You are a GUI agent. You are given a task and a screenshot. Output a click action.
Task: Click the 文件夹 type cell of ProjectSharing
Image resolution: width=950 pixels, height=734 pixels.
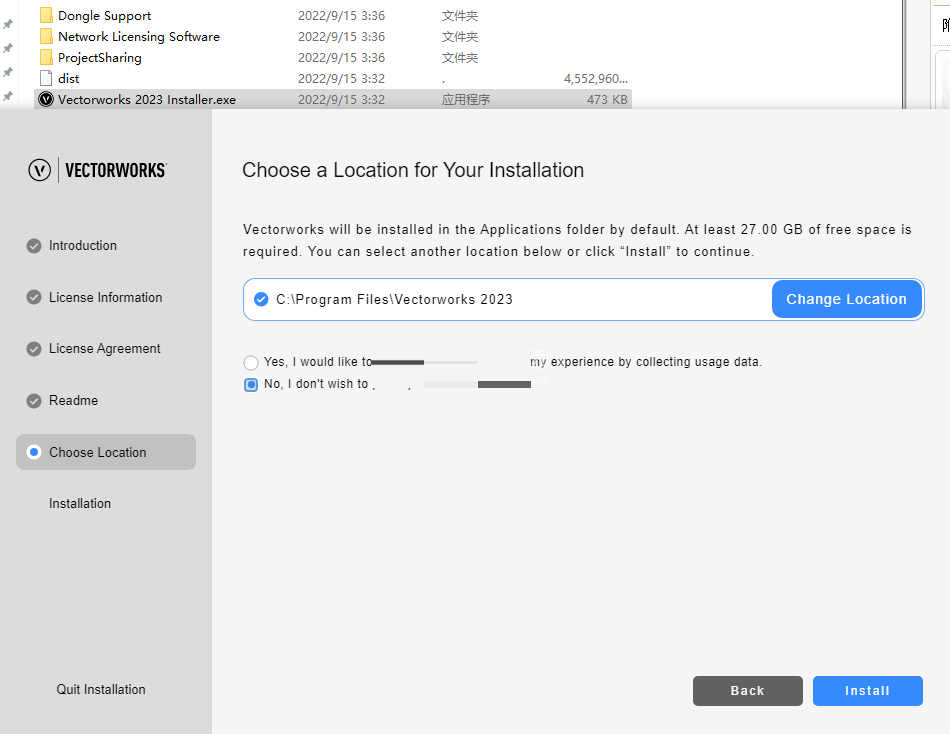pyautogui.click(x=459, y=58)
